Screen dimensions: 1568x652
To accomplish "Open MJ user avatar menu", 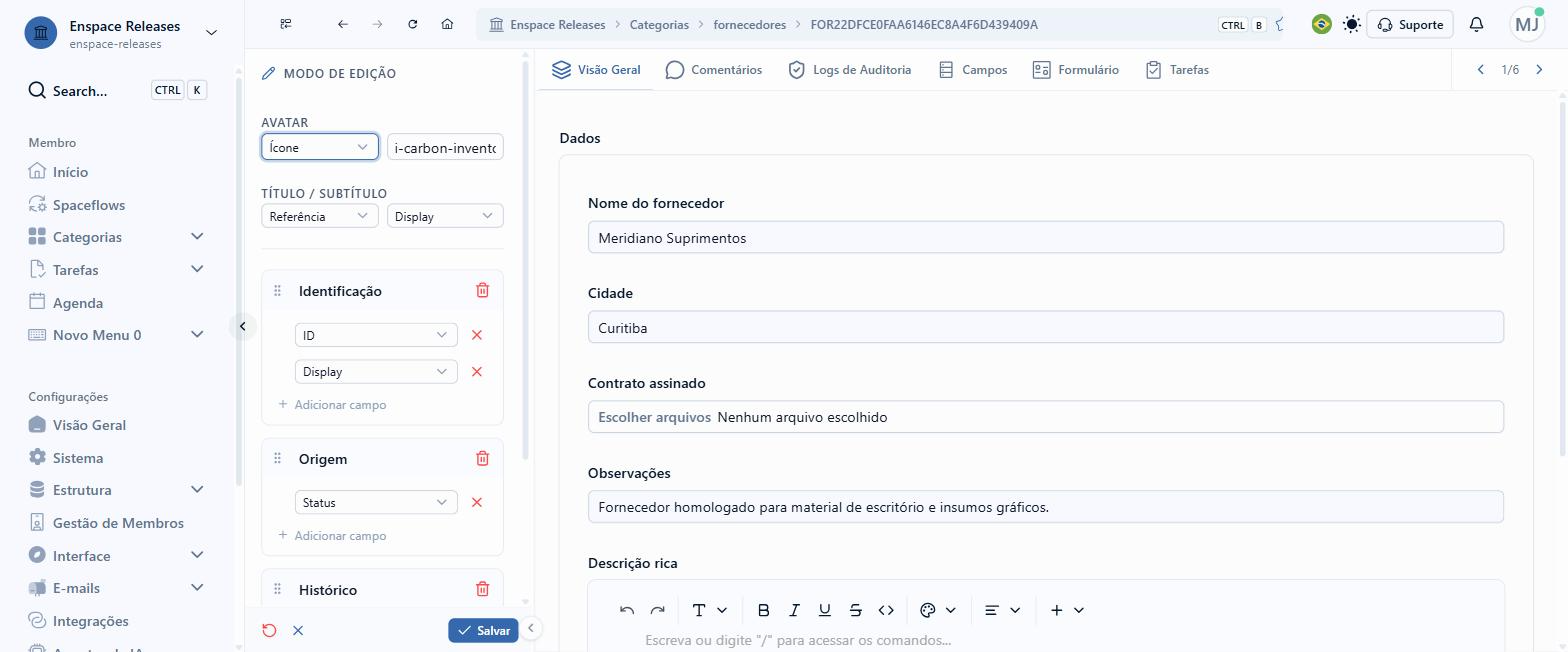I will [x=1527, y=24].
